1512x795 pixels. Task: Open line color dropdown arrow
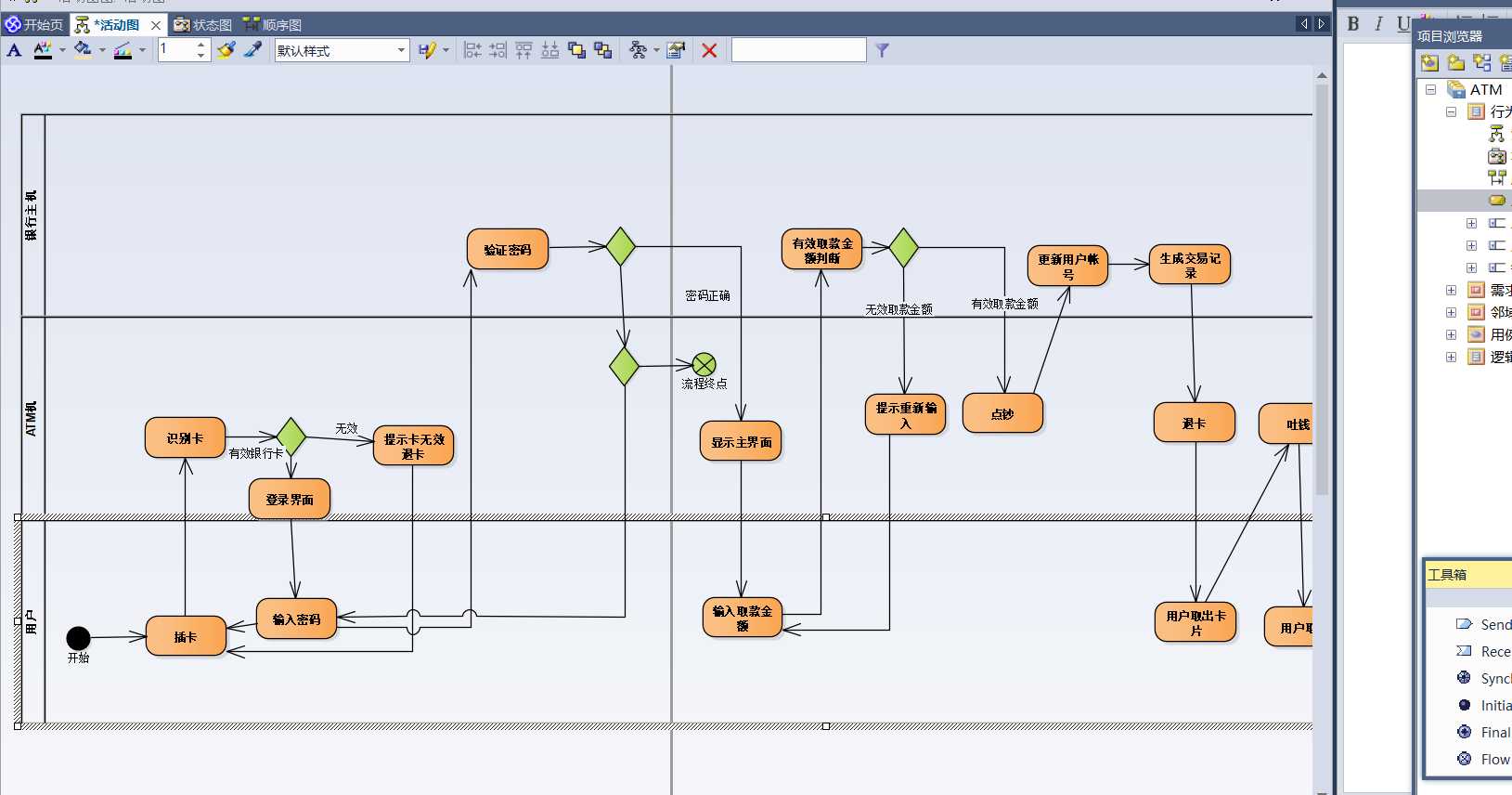(x=141, y=50)
